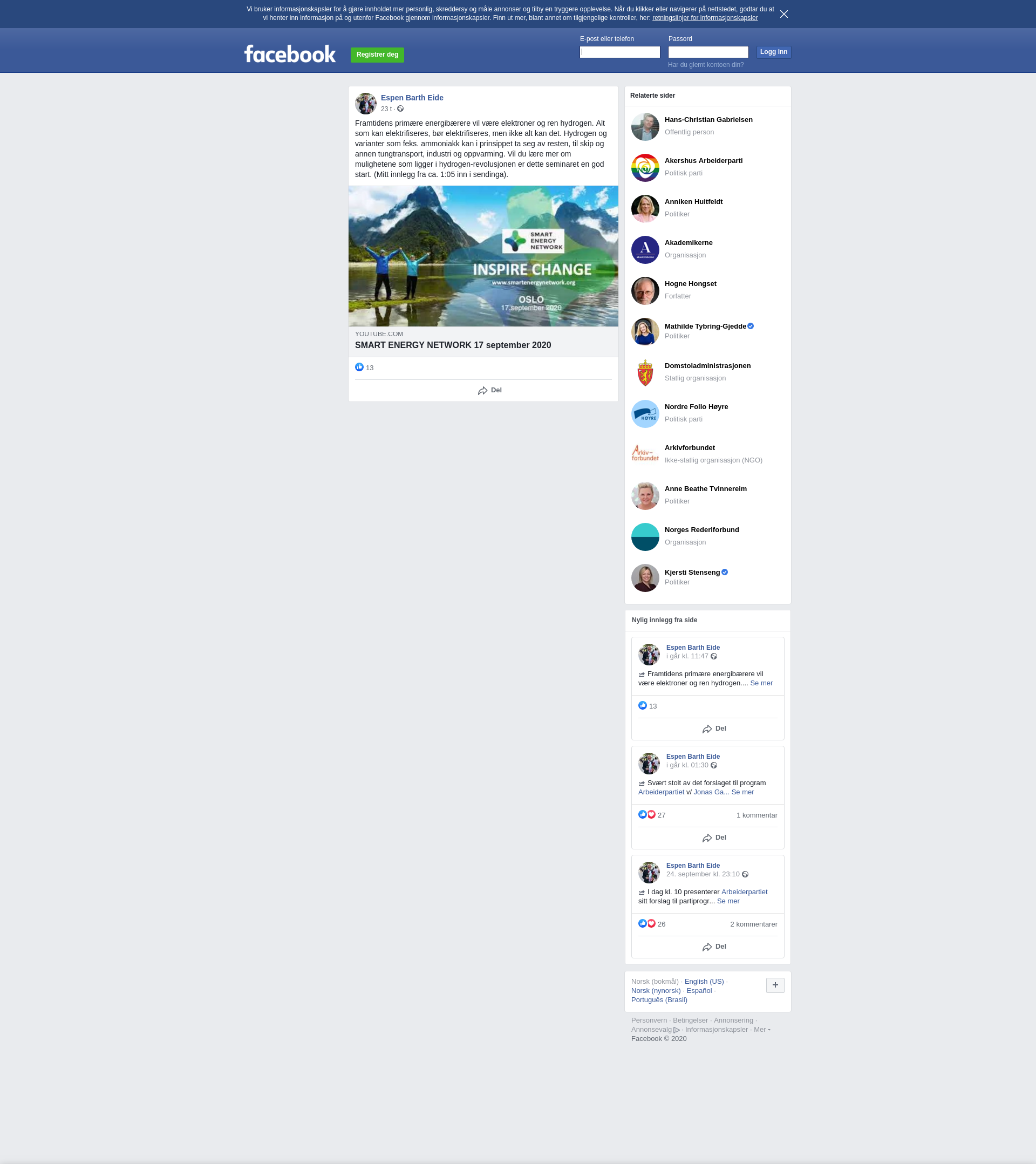Open retningslinjer for informasjonskapsler link
Viewport: 1036px width, 1164px height.
[x=705, y=18]
